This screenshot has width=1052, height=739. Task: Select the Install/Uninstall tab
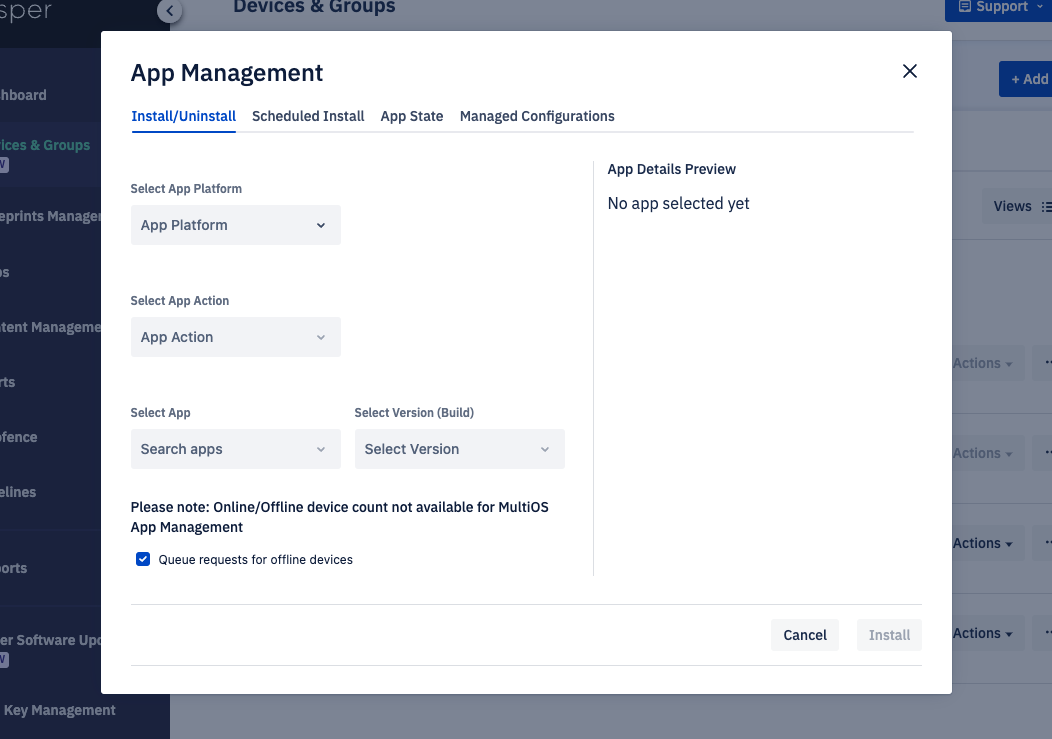pyautogui.click(x=183, y=116)
